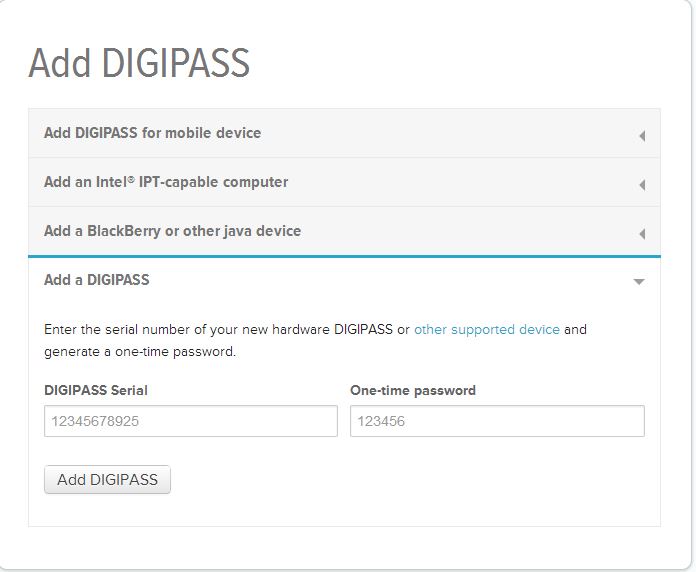The width and height of the screenshot is (696, 572).
Task: Expand the BlackBerry or java device arrow
Action: coord(642,233)
